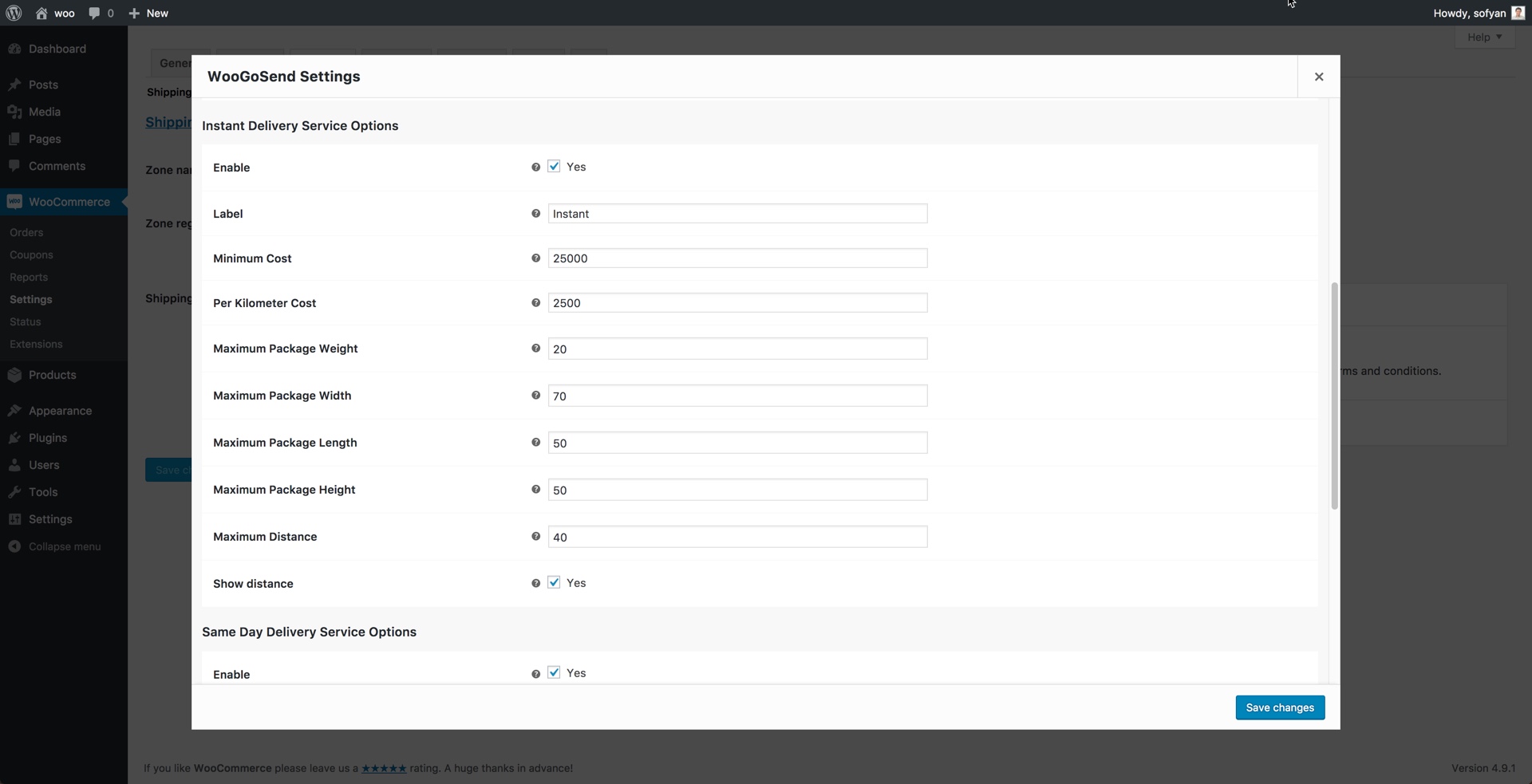Click the modal vertical scrollbar thumb
Screen dimensions: 1532x784
(1334, 396)
